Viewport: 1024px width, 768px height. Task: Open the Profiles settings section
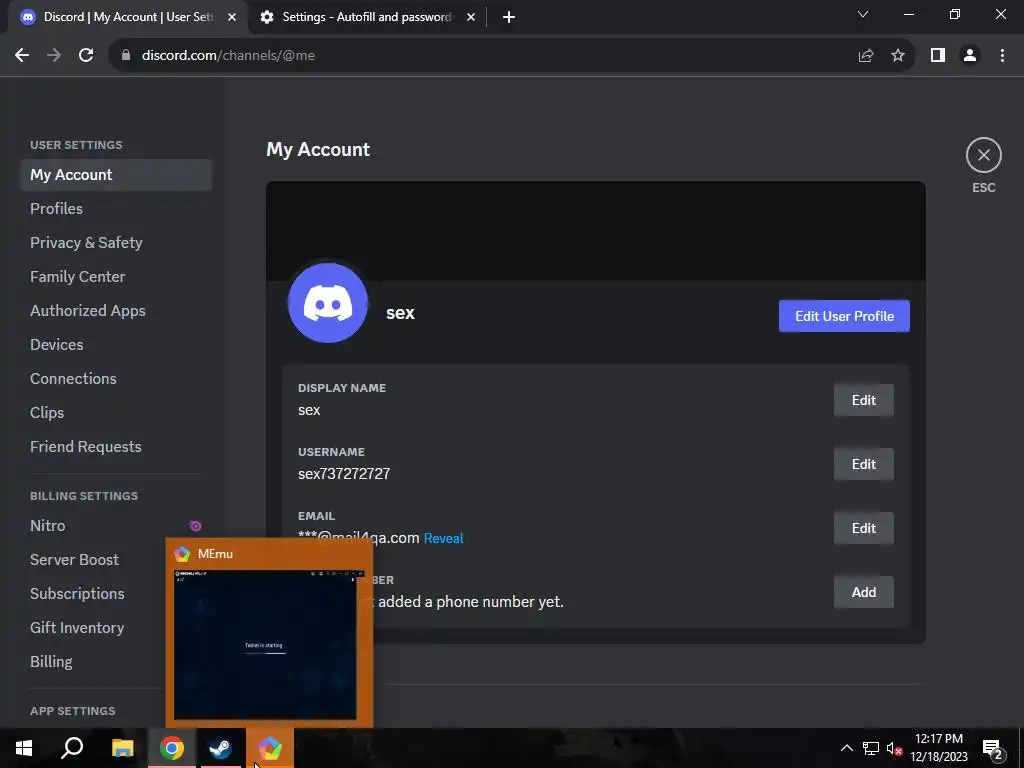(116, 209)
